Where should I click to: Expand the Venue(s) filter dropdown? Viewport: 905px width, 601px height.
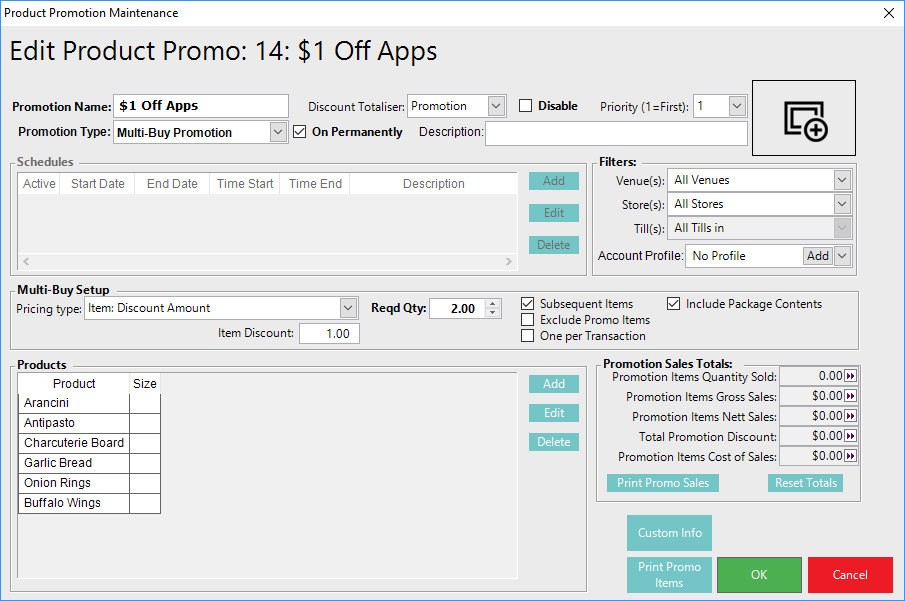click(842, 180)
